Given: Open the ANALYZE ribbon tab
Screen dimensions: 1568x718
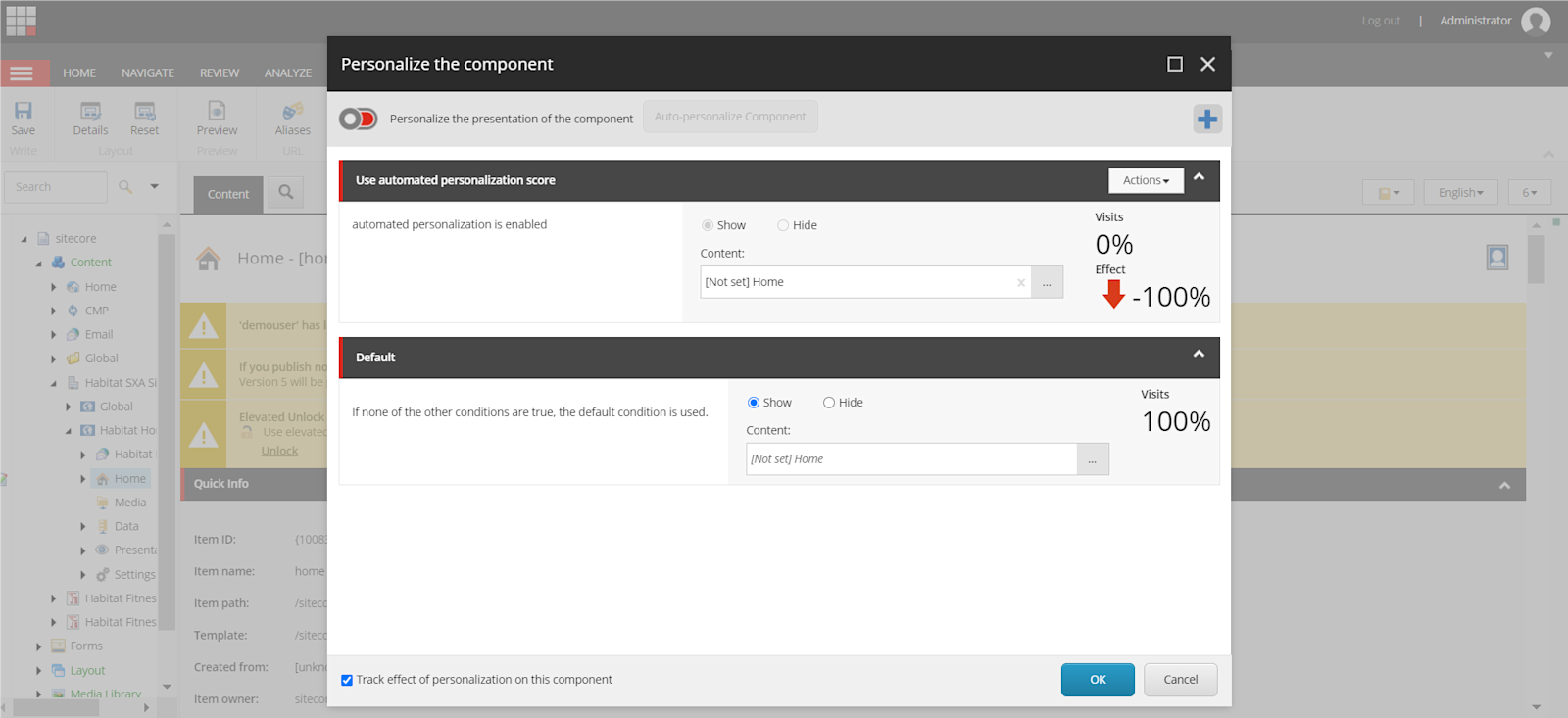Looking at the screenshot, I should [288, 73].
